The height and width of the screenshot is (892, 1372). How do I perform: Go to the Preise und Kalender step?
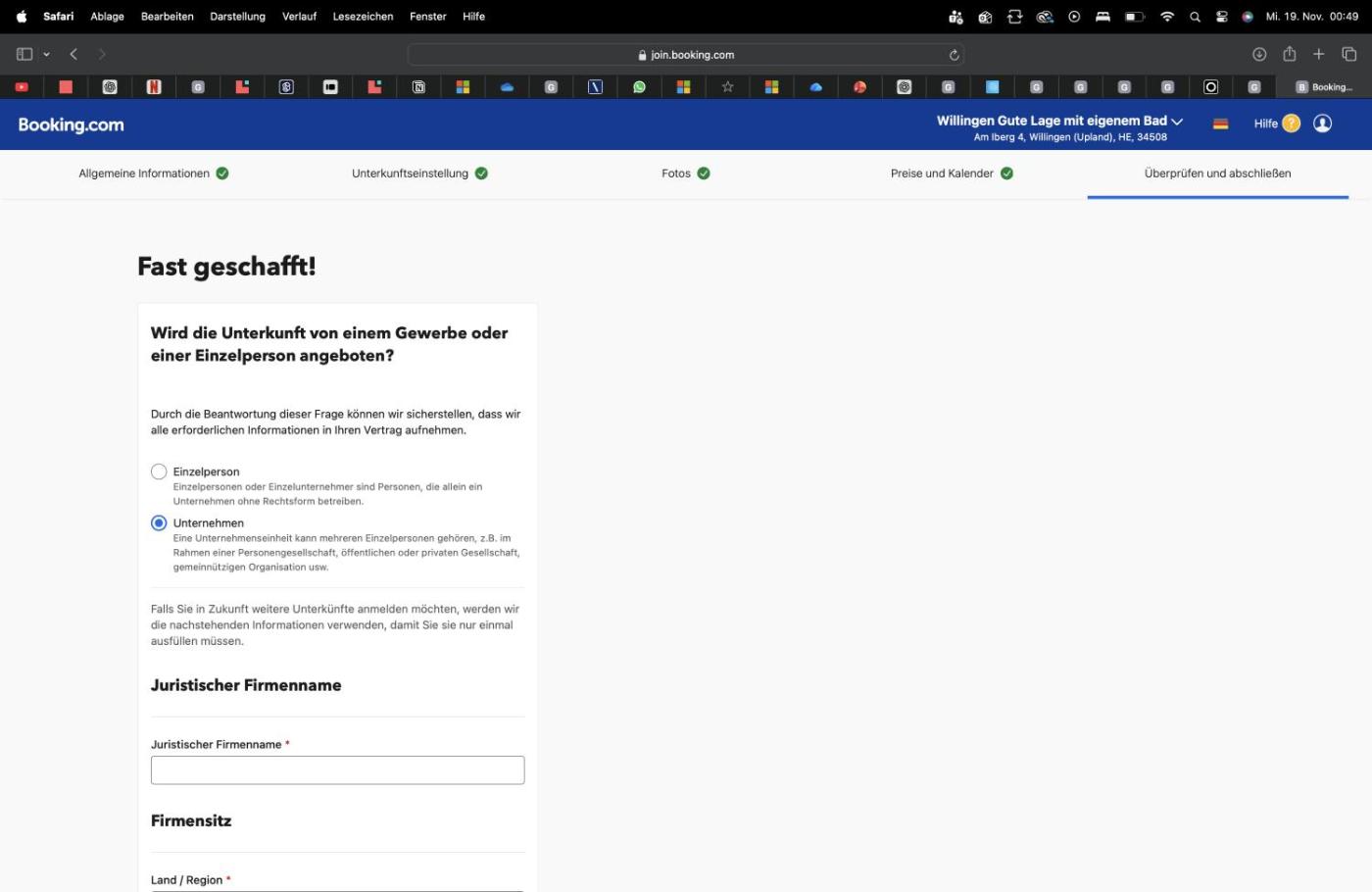(942, 173)
